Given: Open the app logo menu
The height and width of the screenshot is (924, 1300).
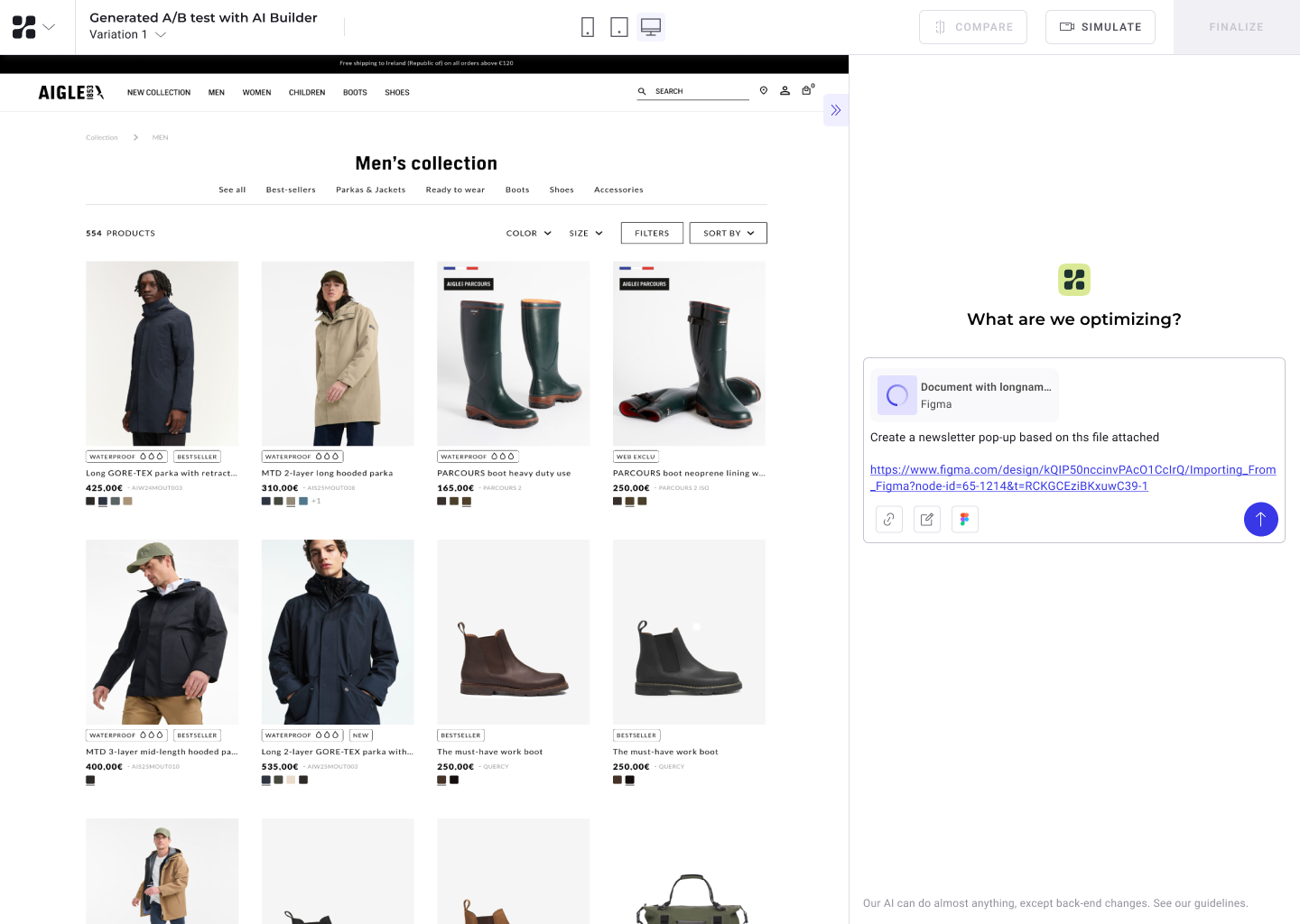Looking at the screenshot, I should (33, 27).
